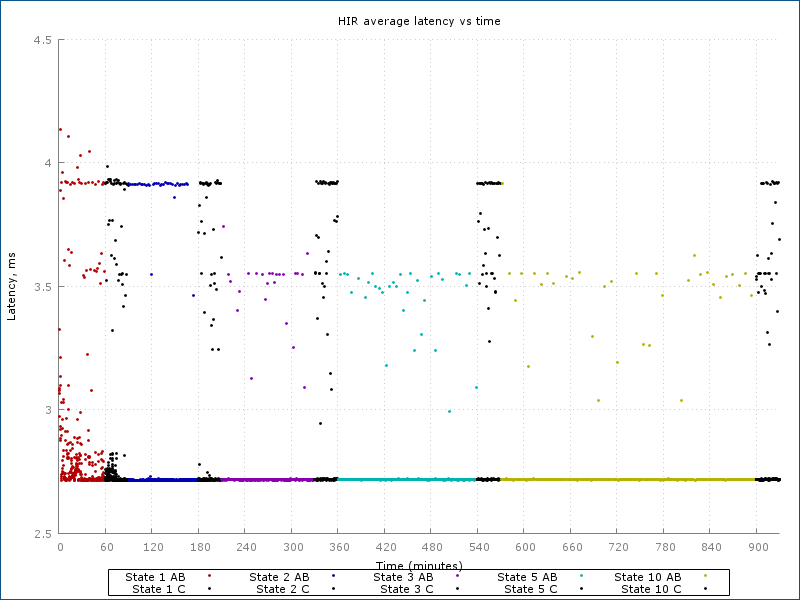Click the cyan State 5 AB legend marker
The height and width of the screenshot is (600, 800).
coord(581,576)
